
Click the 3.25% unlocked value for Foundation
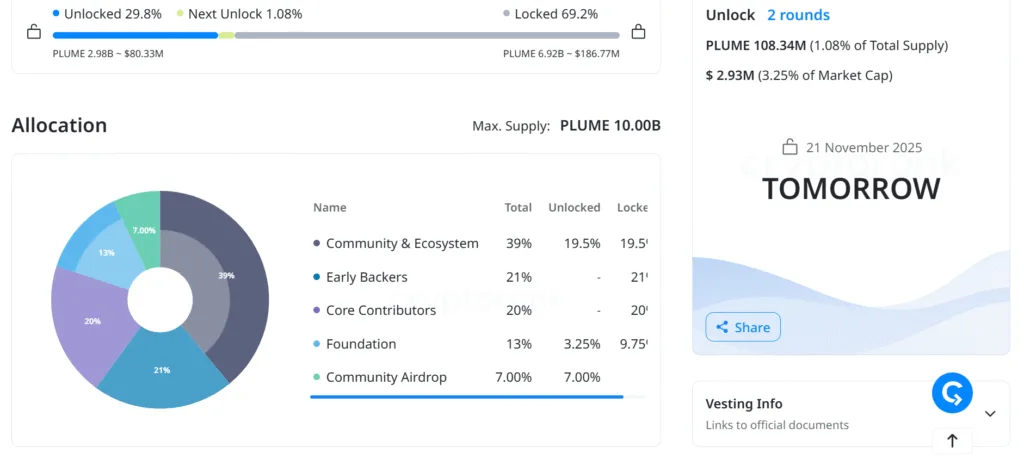(x=580, y=344)
